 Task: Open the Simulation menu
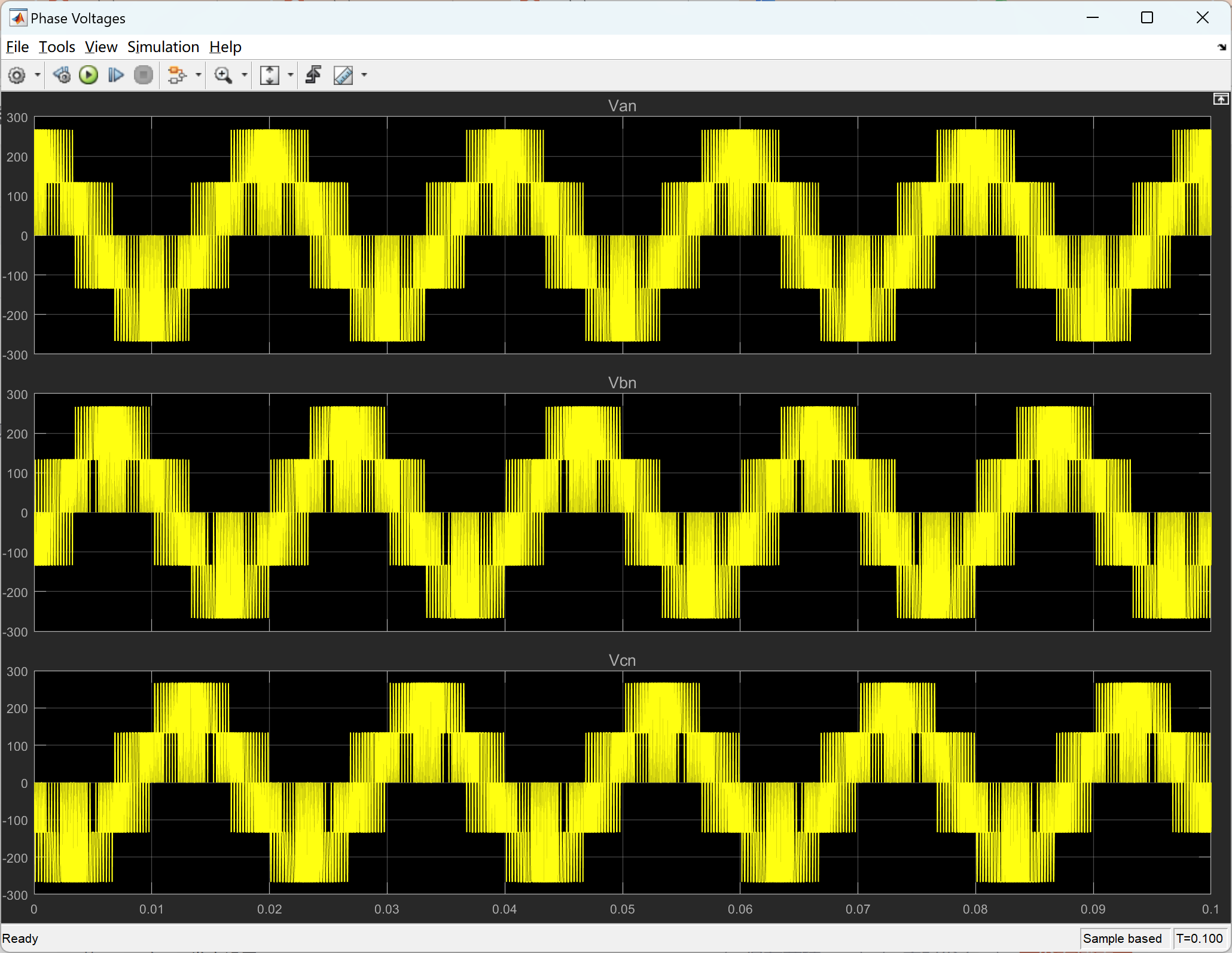[163, 47]
